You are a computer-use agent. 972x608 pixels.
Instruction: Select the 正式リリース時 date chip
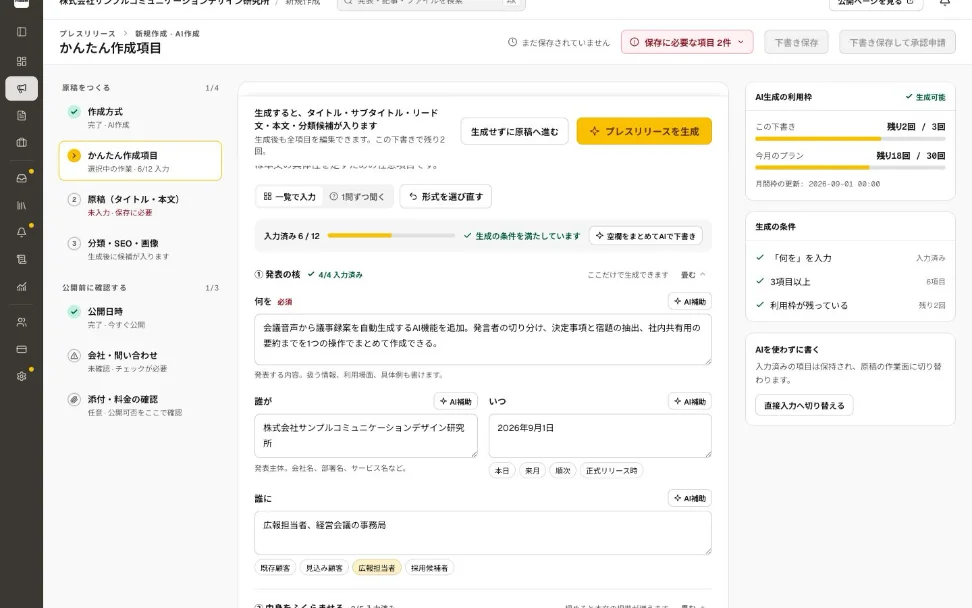coord(611,470)
